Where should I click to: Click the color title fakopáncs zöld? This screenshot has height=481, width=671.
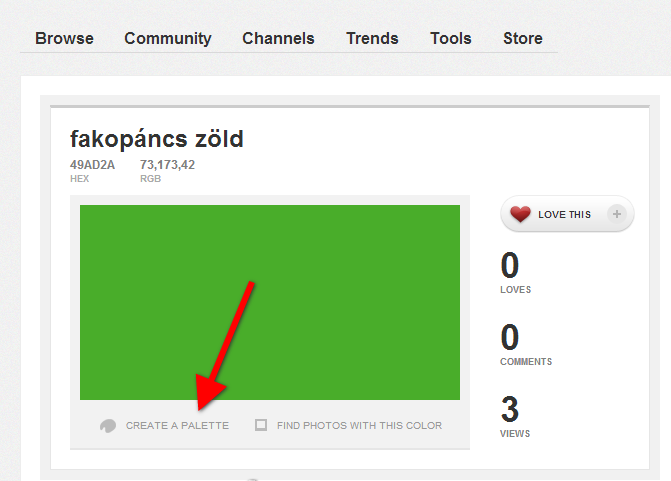[x=157, y=139]
